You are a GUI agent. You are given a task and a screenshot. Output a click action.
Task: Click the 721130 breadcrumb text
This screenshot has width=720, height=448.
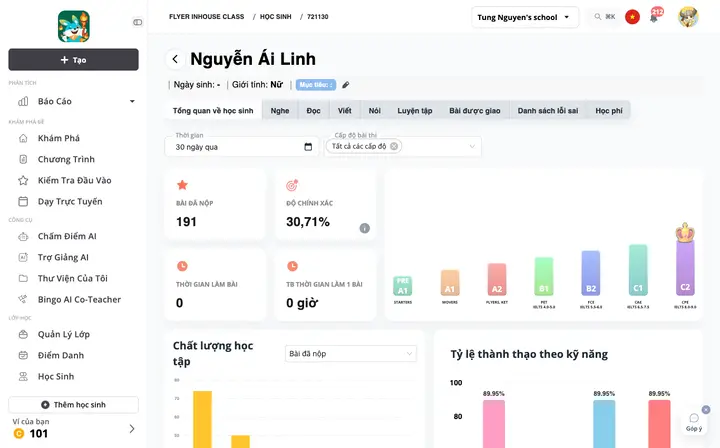pos(318,17)
